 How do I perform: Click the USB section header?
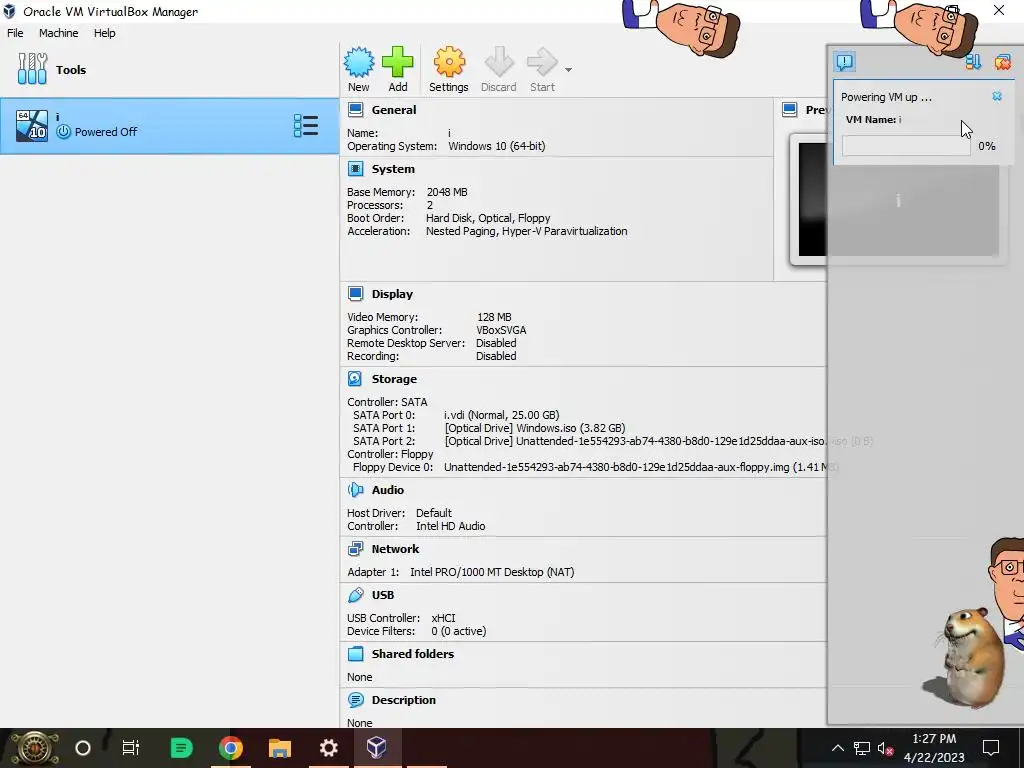(x=383, y=595)
